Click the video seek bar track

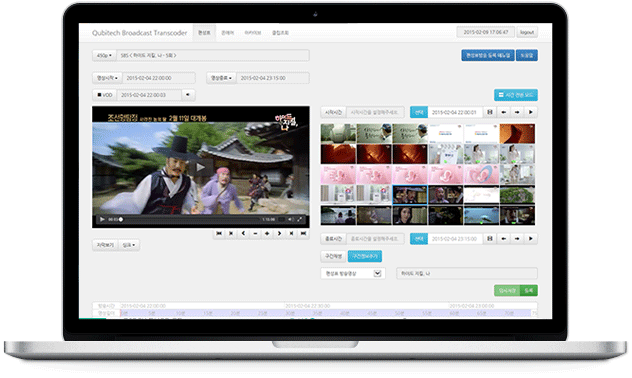189,219
